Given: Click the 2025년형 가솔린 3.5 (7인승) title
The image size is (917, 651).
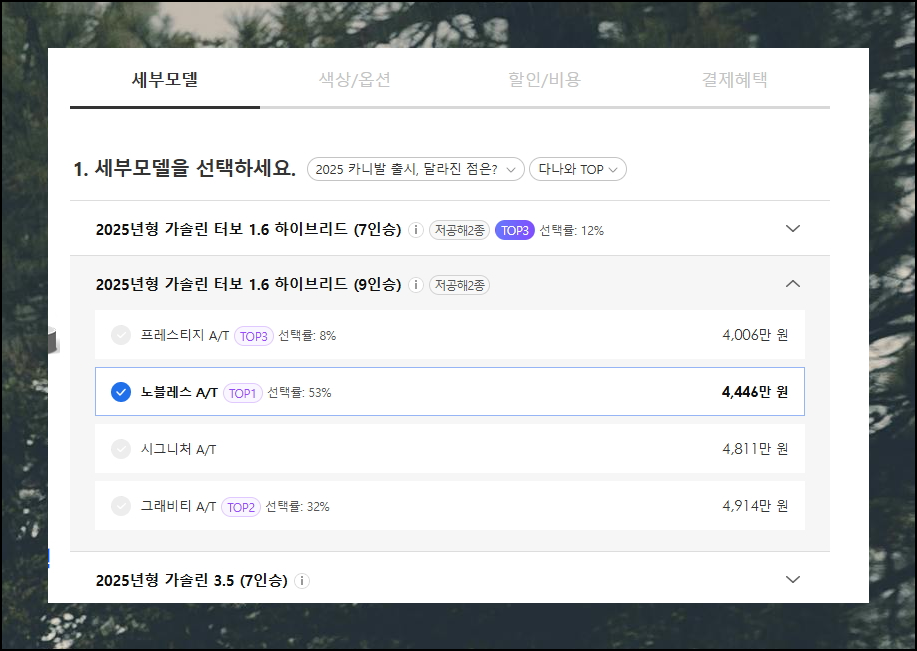Looking at the screenshot, I should point(192,580).
